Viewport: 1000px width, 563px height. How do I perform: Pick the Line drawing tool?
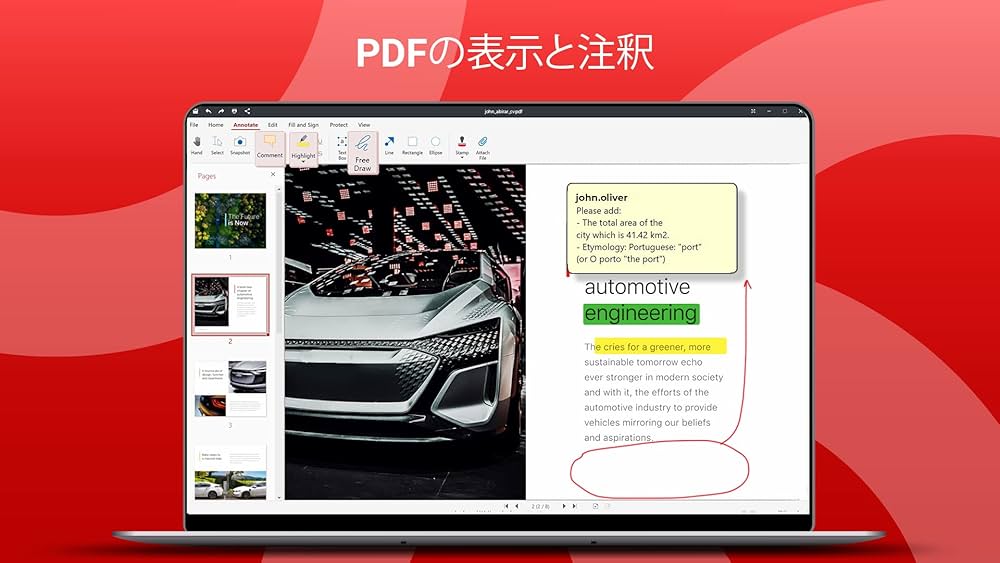(x=389, y=145)
